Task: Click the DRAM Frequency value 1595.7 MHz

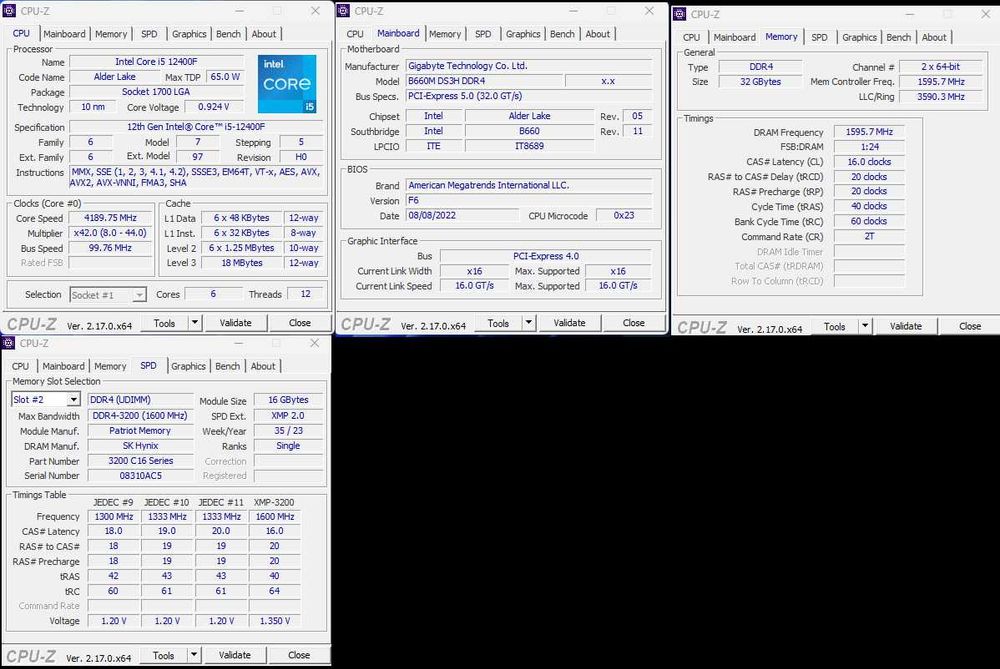Action: (x=869, y=132)
